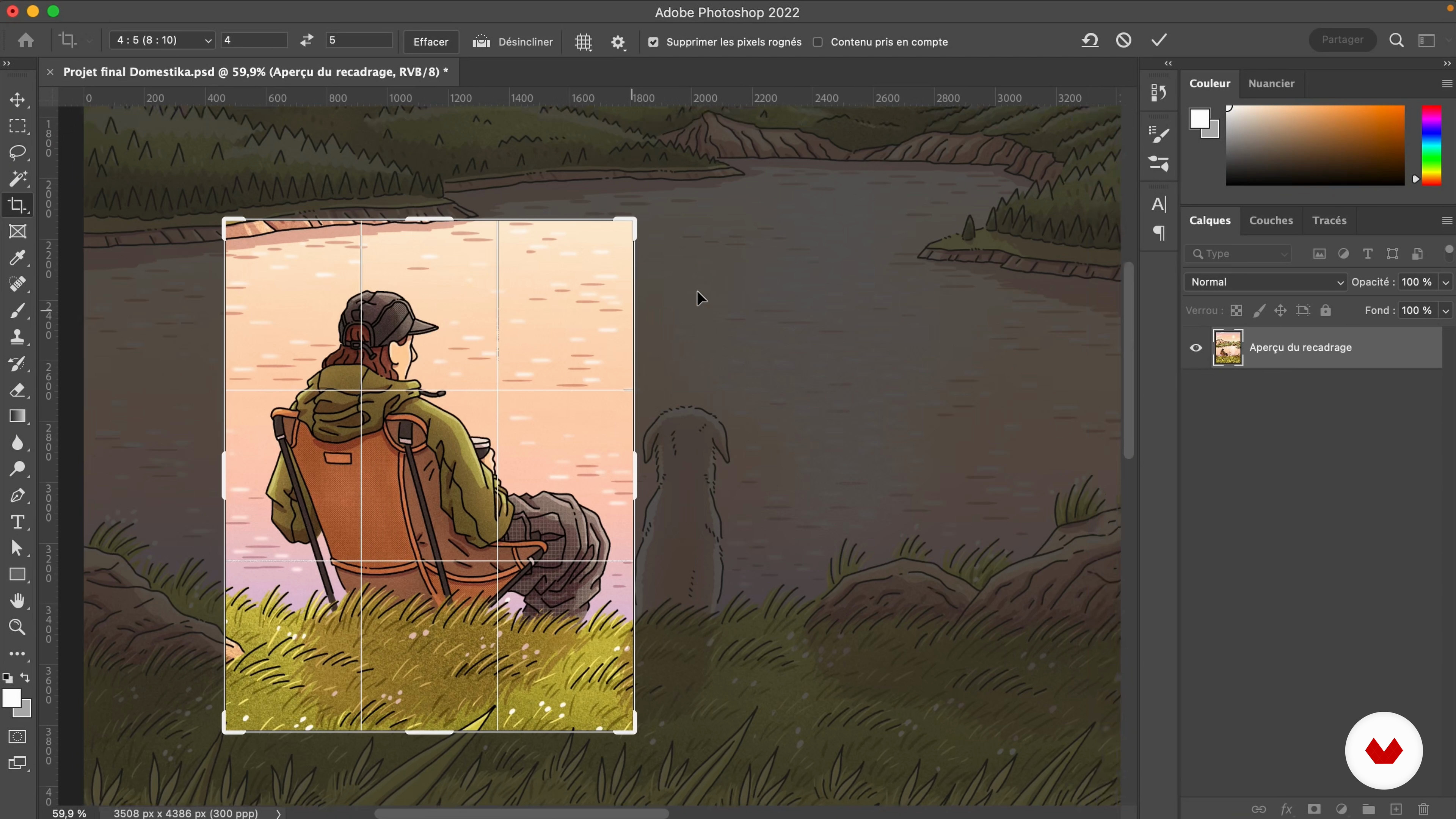This screenshot has width=1456, height=819.
Task: Click the Effacer button
Action: tap(431, 42)
